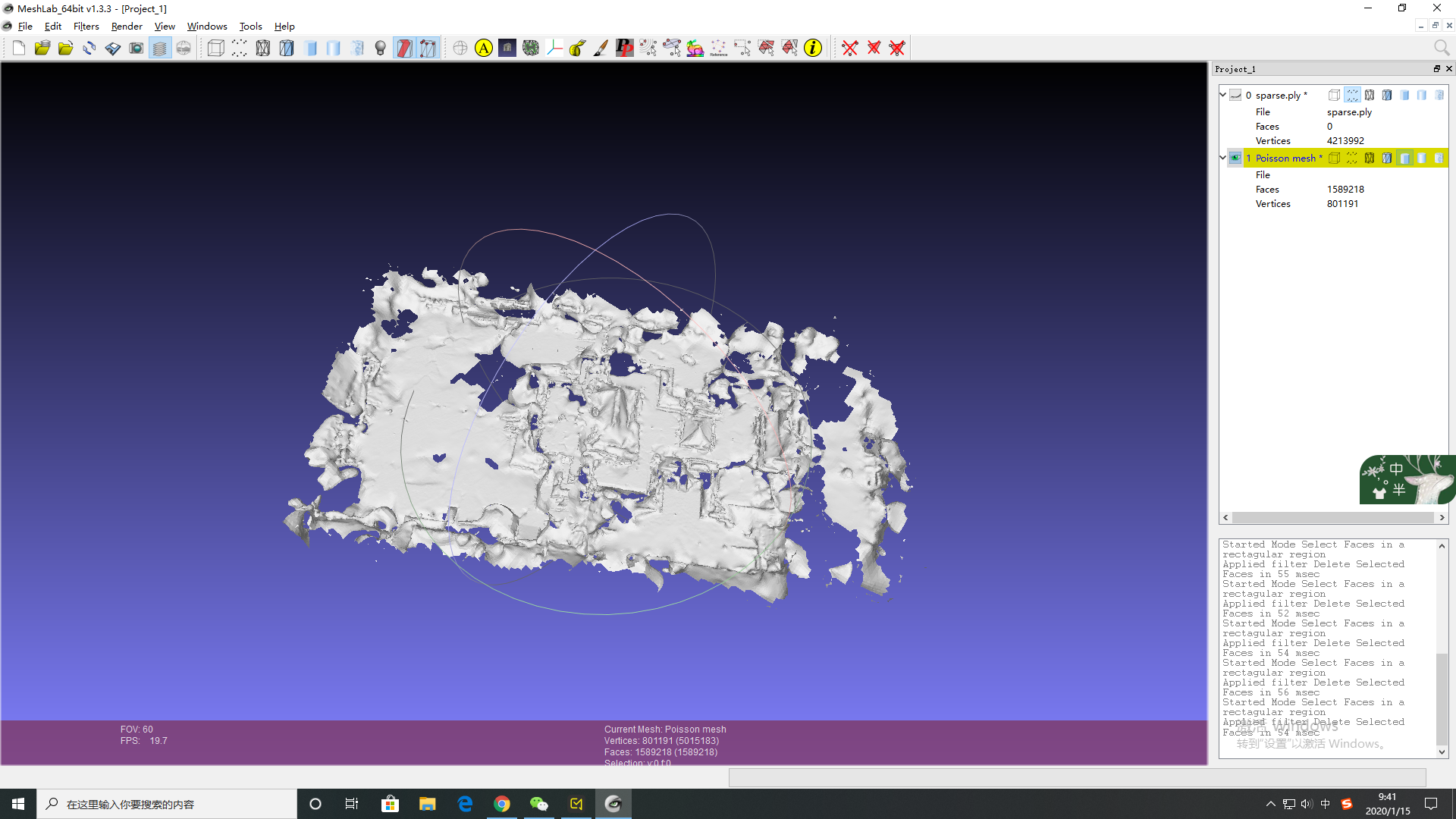1456x819 pixels.
Task: Click the right arrow of the layer list scrollbar
Action: [1442, 518]
